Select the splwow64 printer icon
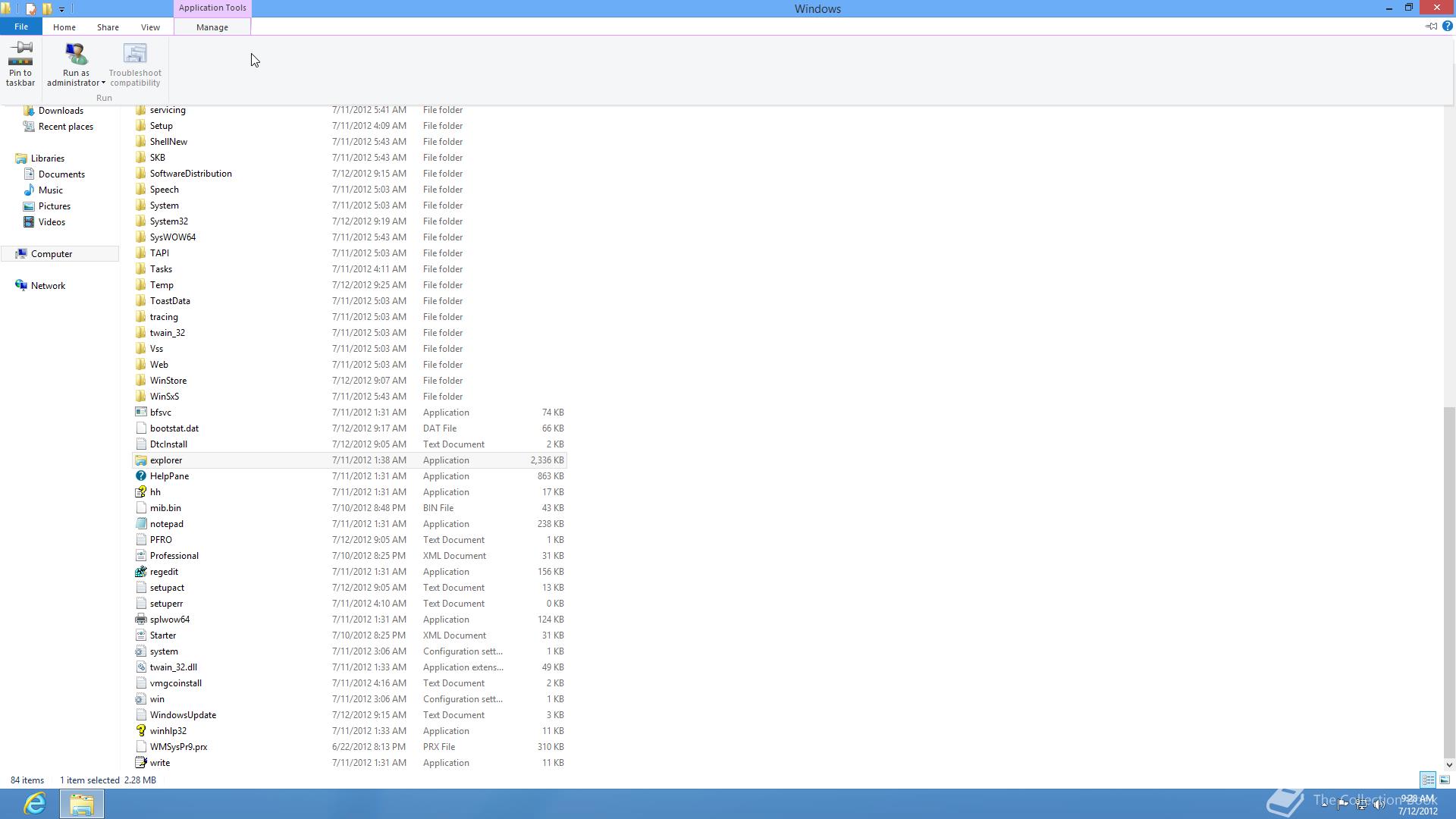Viewport: 1456px width, 819px height. tap(141, 620)
